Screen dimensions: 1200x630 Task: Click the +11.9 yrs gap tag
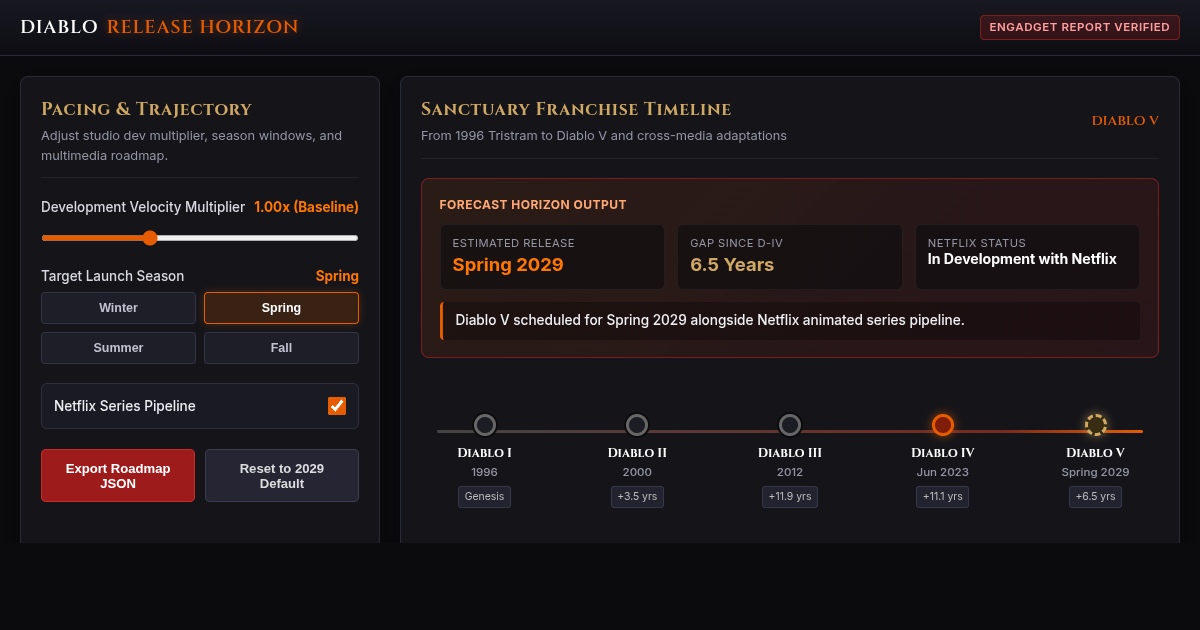pos(790,497)
